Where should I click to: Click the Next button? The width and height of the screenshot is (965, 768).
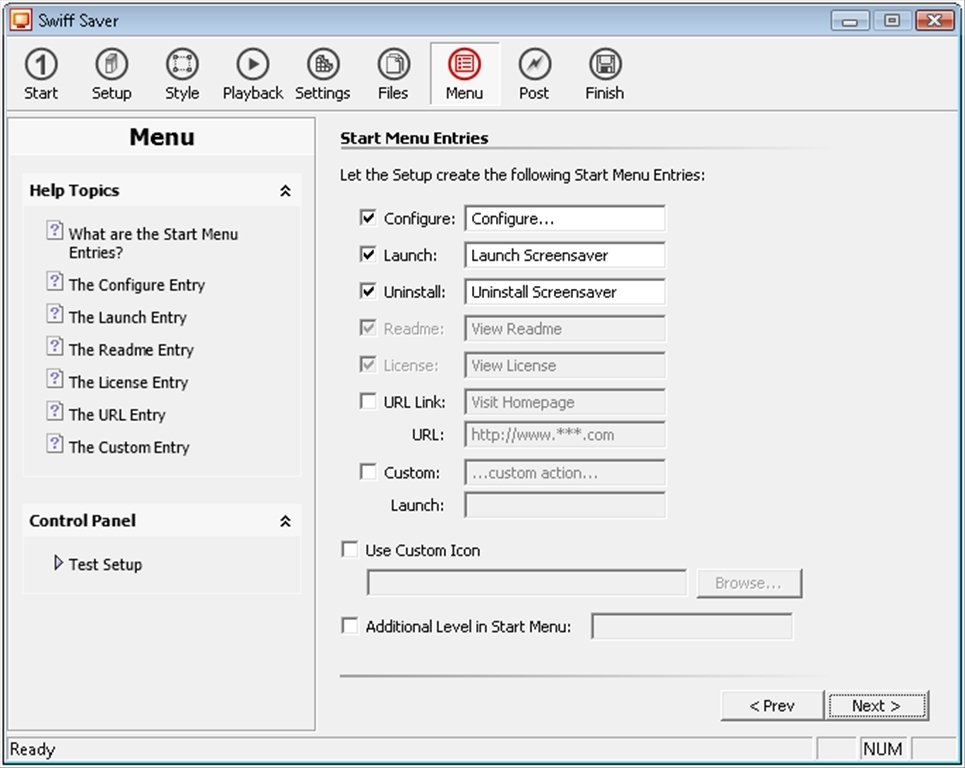coord(876,706)
